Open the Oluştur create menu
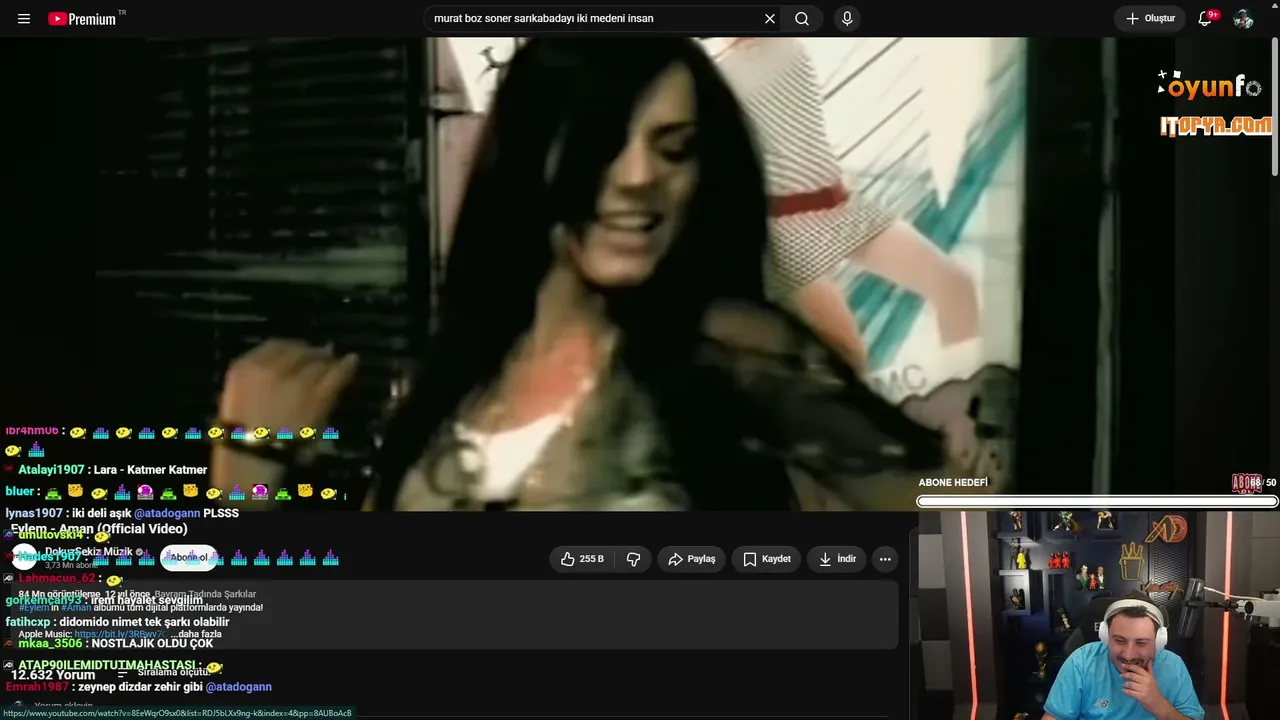This screenshot has width=1280, height=720. pyautogui.click(x=1150, y=19)
